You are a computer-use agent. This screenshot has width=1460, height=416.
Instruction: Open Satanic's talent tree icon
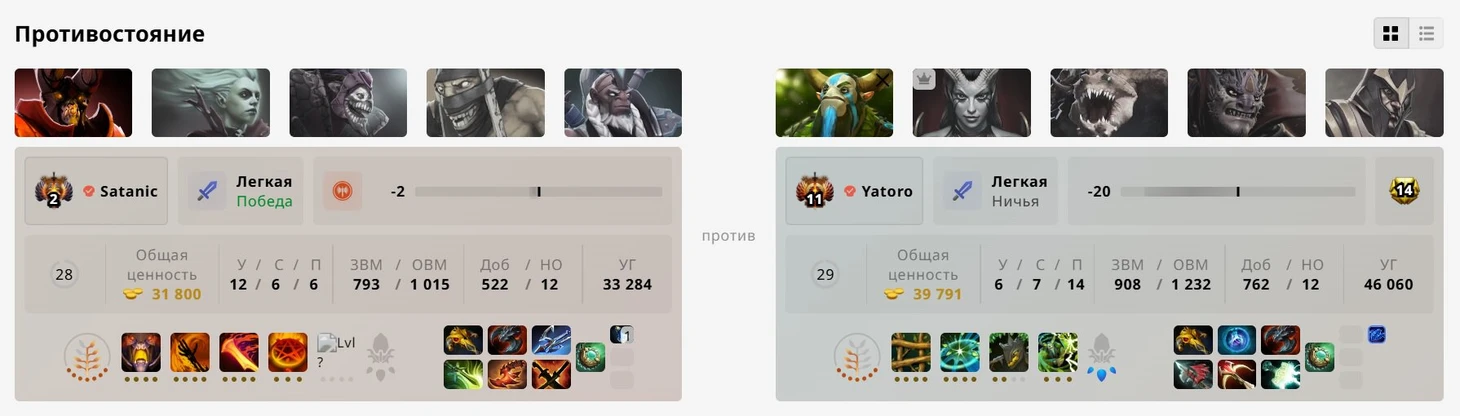[x=87, y=357]
